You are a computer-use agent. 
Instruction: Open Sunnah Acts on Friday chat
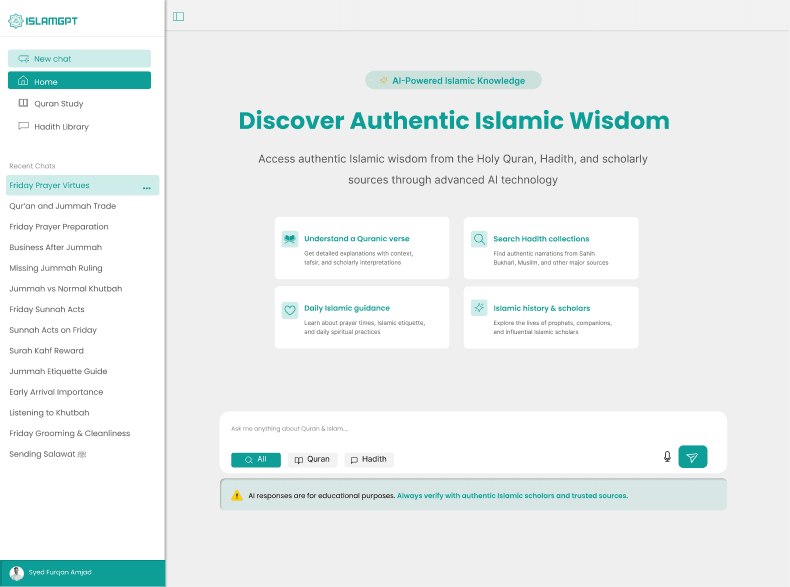[53, 330]
